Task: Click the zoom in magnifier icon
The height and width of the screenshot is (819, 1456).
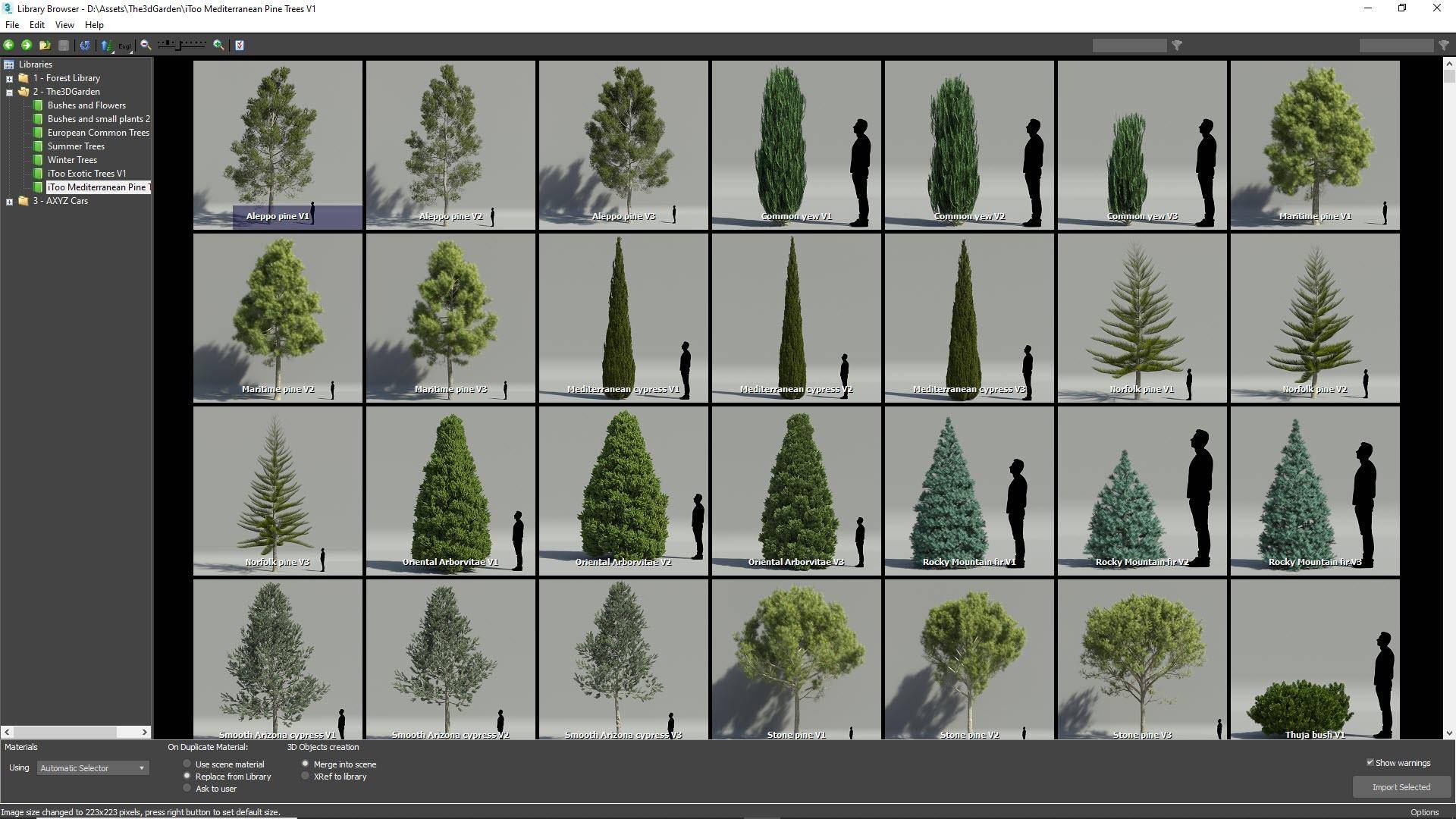Action: (218, 45)
